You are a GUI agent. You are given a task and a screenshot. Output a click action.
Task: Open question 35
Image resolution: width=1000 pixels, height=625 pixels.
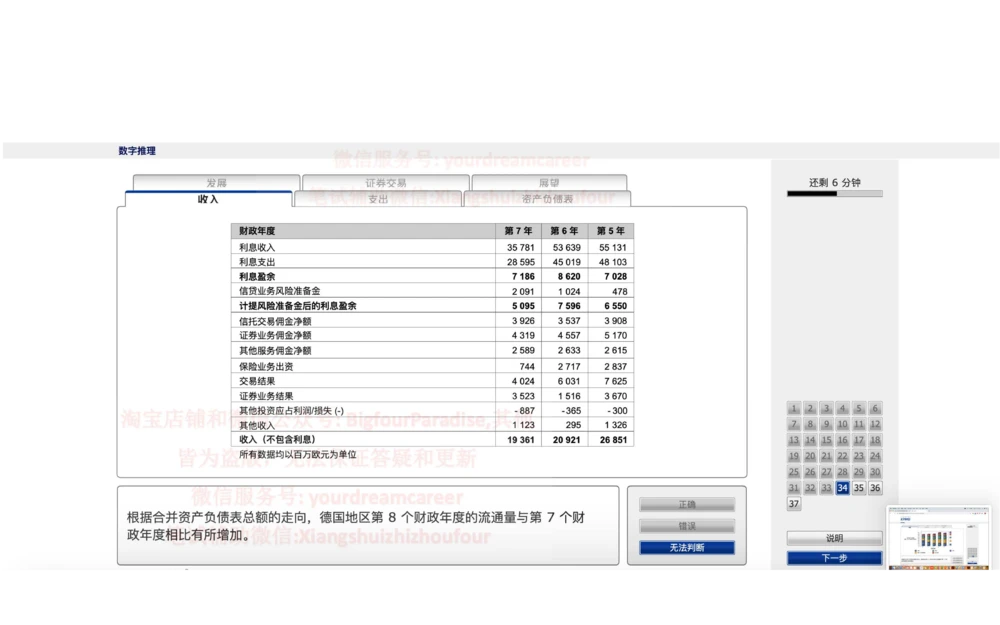point(859,487)
